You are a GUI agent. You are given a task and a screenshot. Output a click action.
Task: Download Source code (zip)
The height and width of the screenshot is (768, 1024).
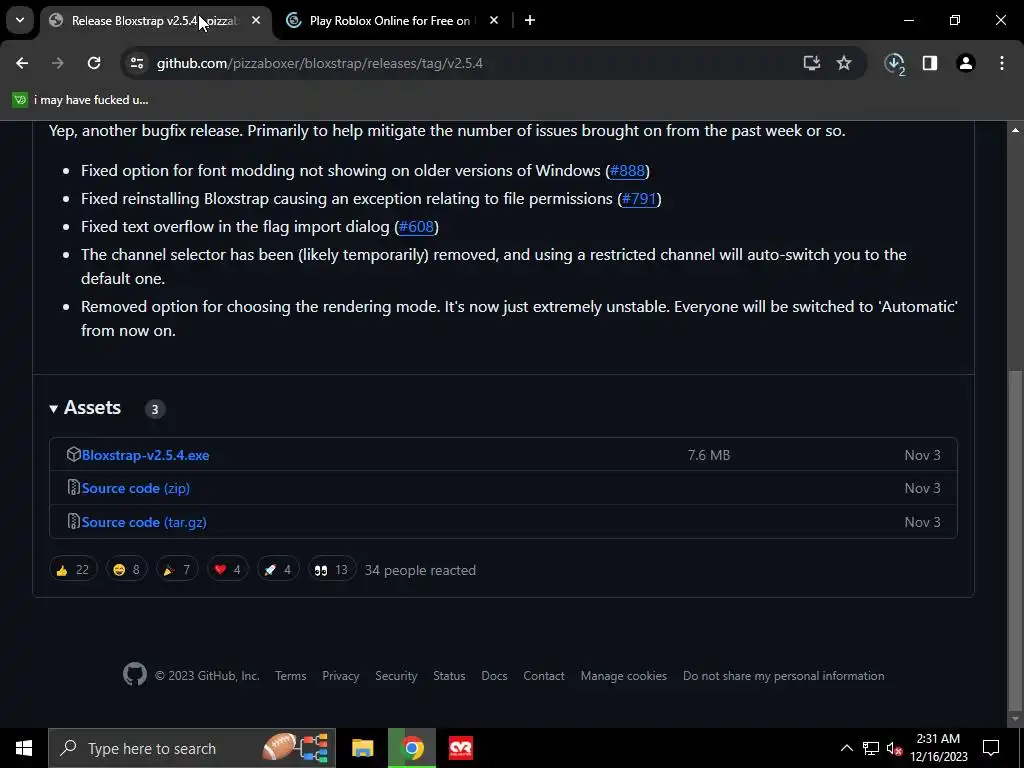click(x=136, y=488)
